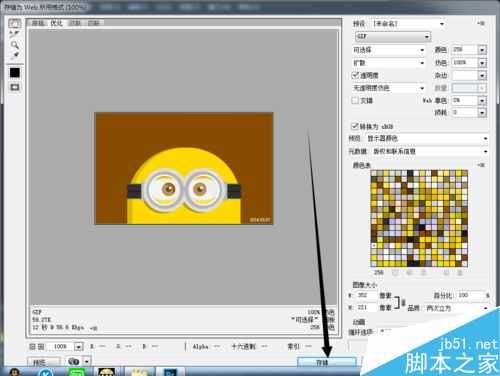The width and height of the screenshot is (500, 376).
Task: Select the Eyedropper tool
Action: click(x=14, y=55)
